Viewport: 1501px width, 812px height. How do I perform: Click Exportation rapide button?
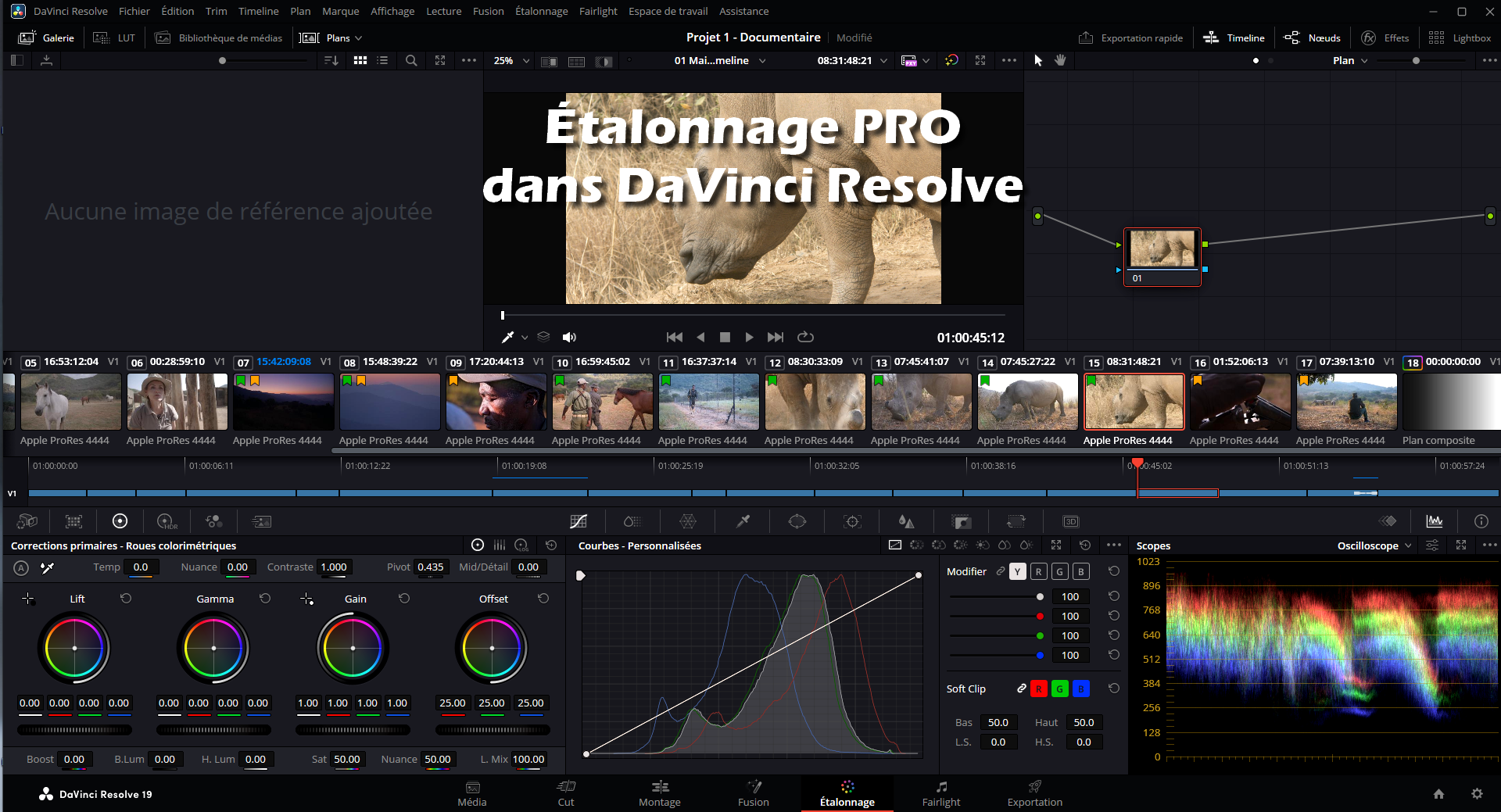point(1131,38)
